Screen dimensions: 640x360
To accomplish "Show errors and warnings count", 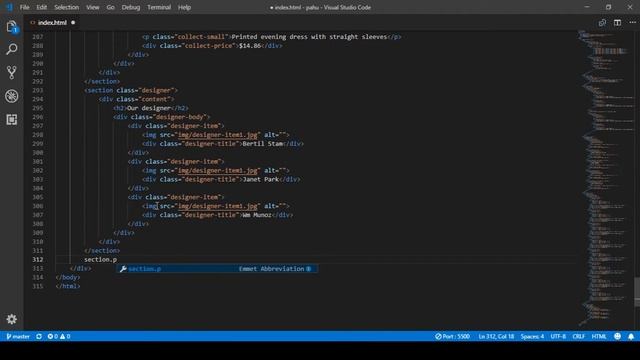I will point(59,336).
